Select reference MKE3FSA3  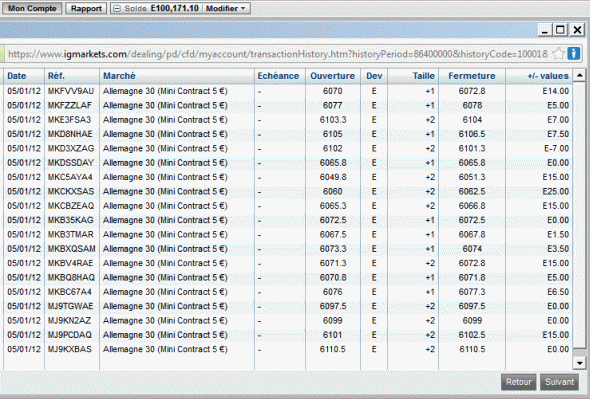69,120
